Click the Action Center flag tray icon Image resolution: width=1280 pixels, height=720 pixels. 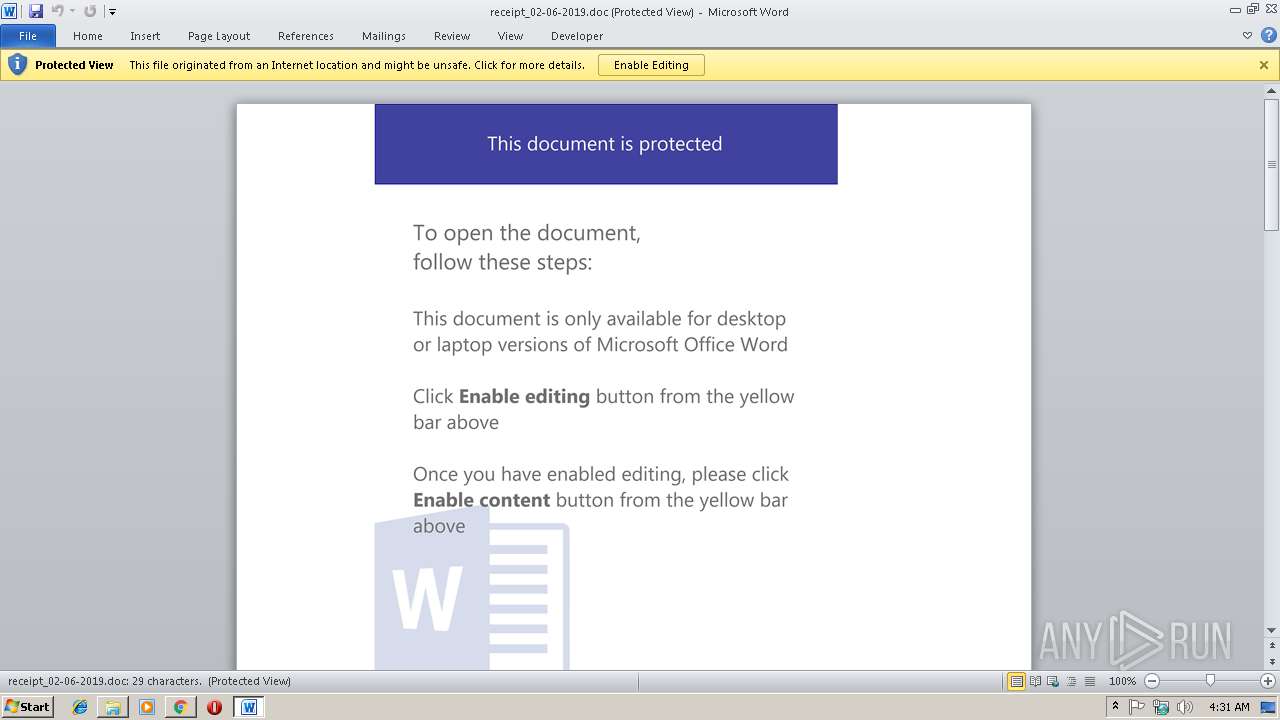[x=1138, y=707]
